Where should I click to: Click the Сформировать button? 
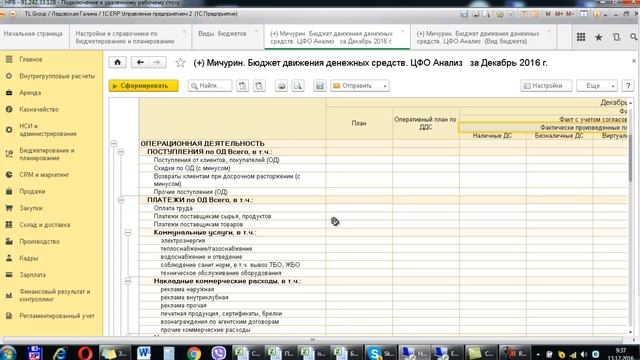(x=144, y=86)
